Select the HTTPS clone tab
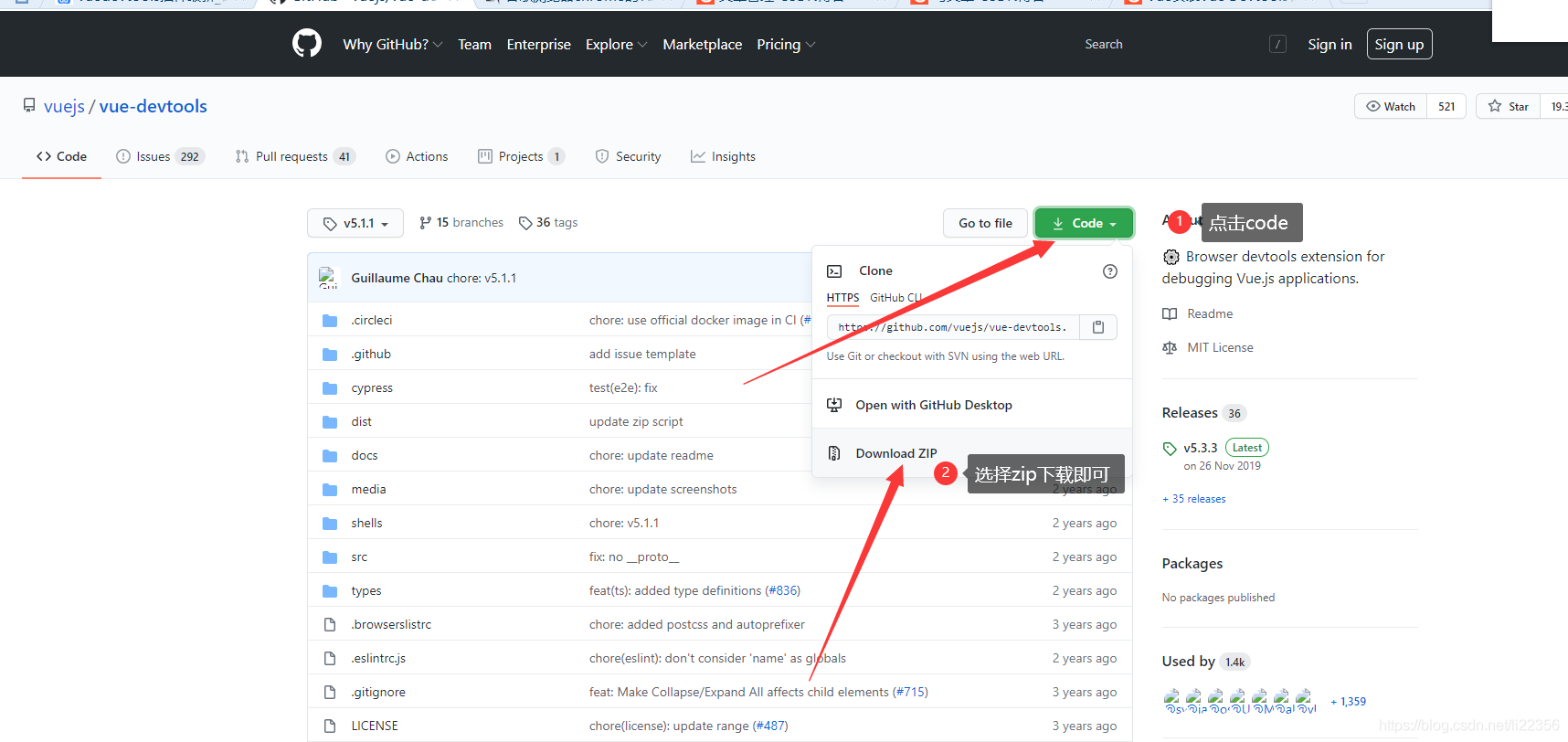The width and height of the screenshot is (1568, 742). click(x=842, y=298)
